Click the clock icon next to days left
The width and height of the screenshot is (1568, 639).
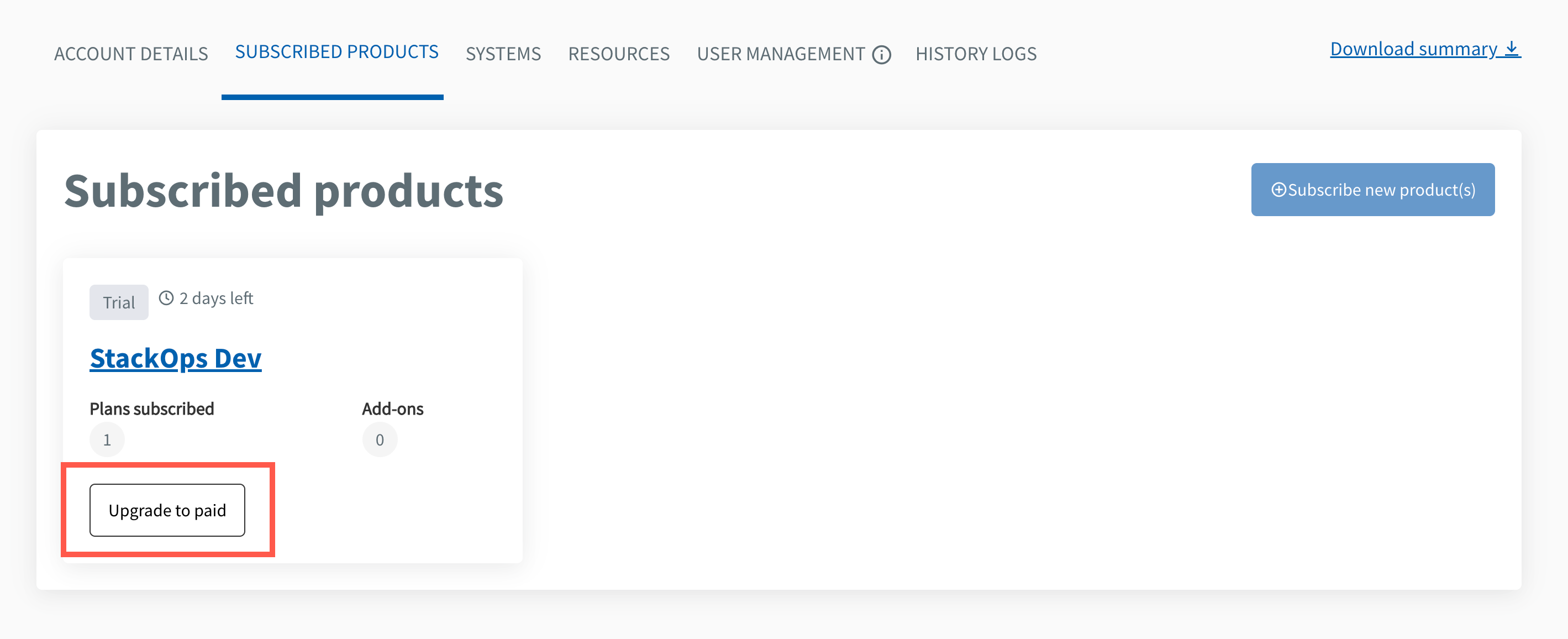pyautogui.click(x=166, y=298)
